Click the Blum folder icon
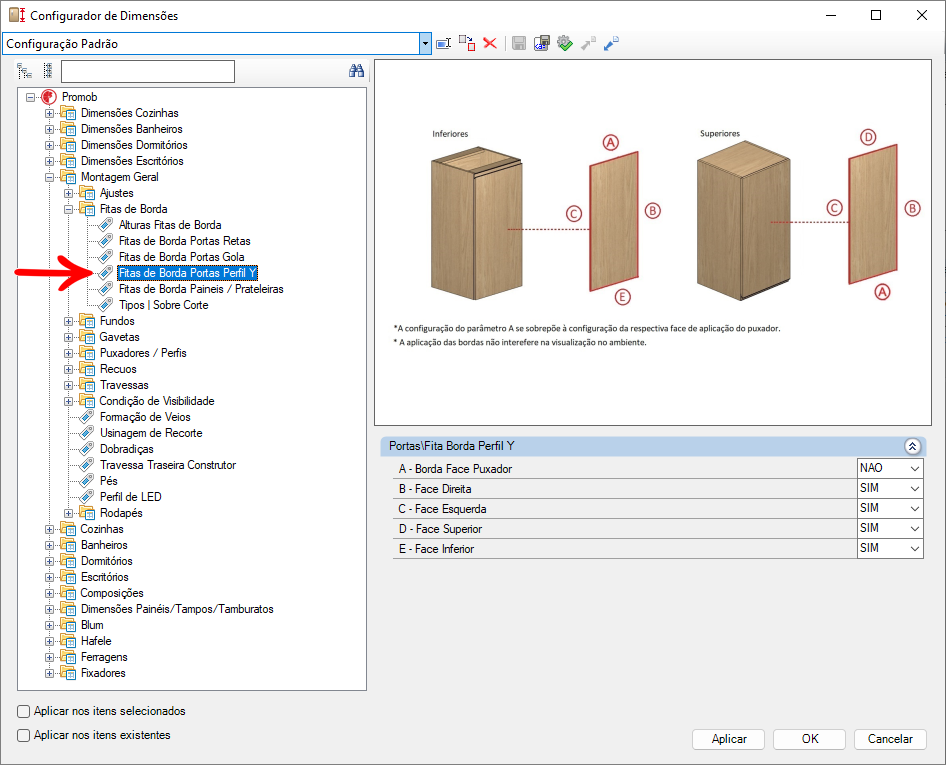 68,625
